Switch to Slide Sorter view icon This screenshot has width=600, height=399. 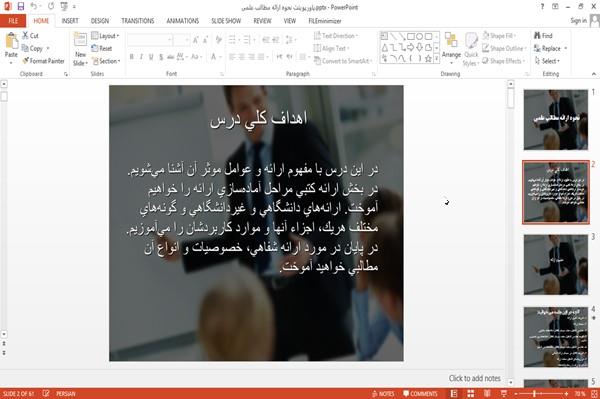(471, 394)
